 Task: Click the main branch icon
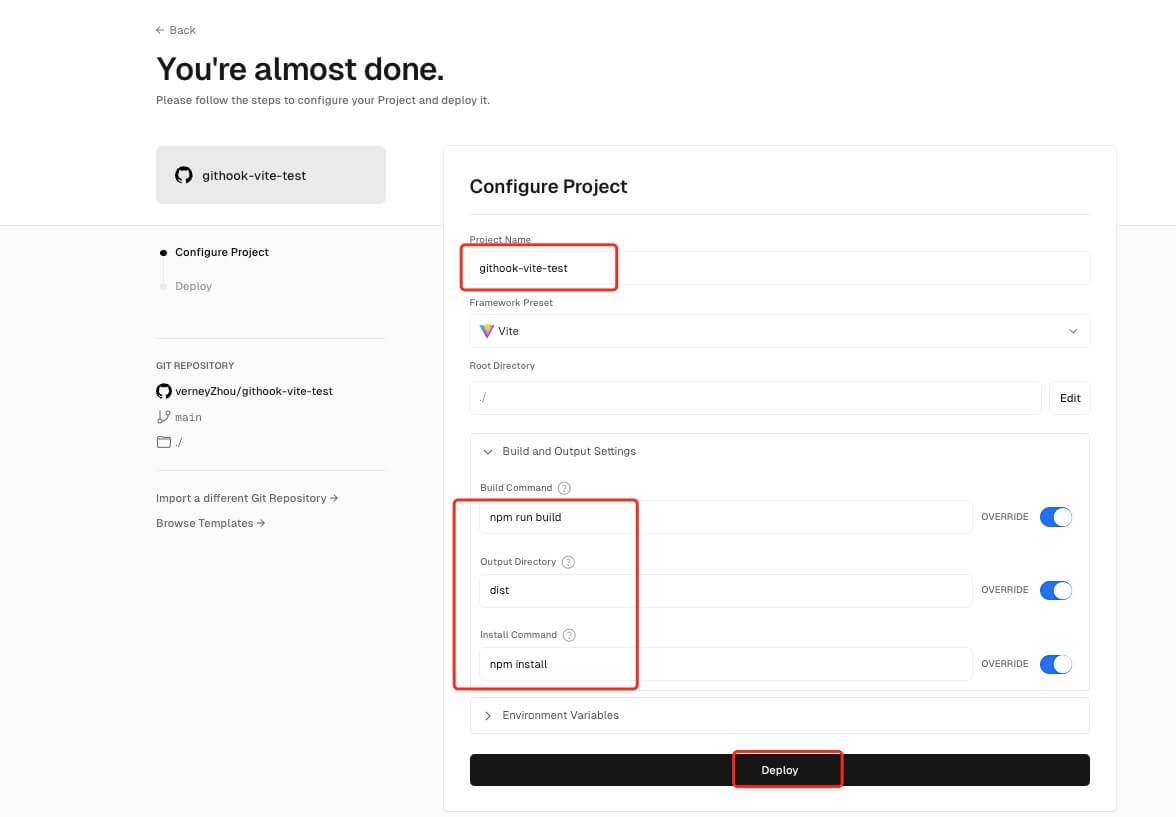(164, 417)
